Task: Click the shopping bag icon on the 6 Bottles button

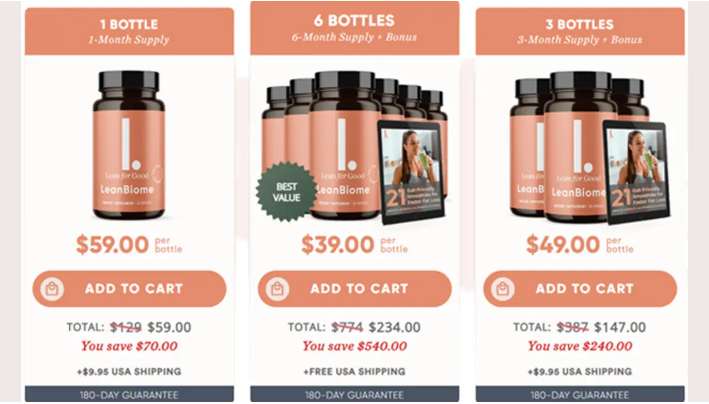Action: (277, 289)
